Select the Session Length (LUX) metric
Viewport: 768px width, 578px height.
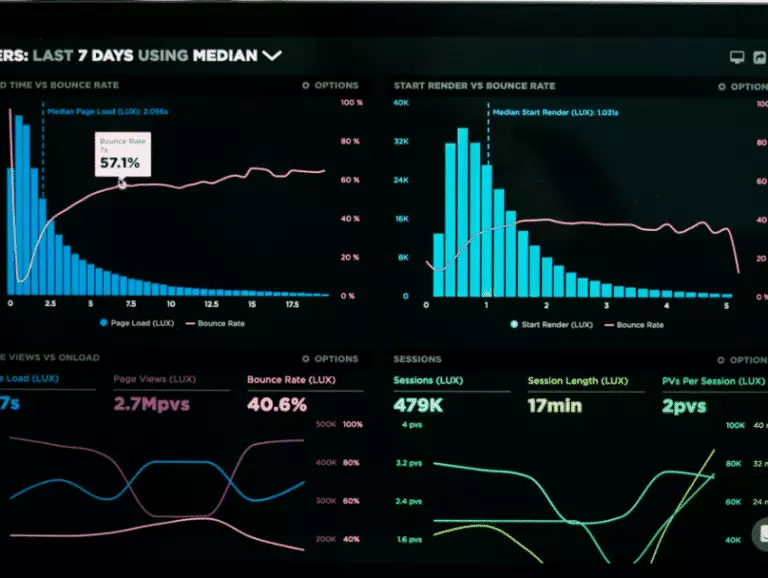point(578,381)
